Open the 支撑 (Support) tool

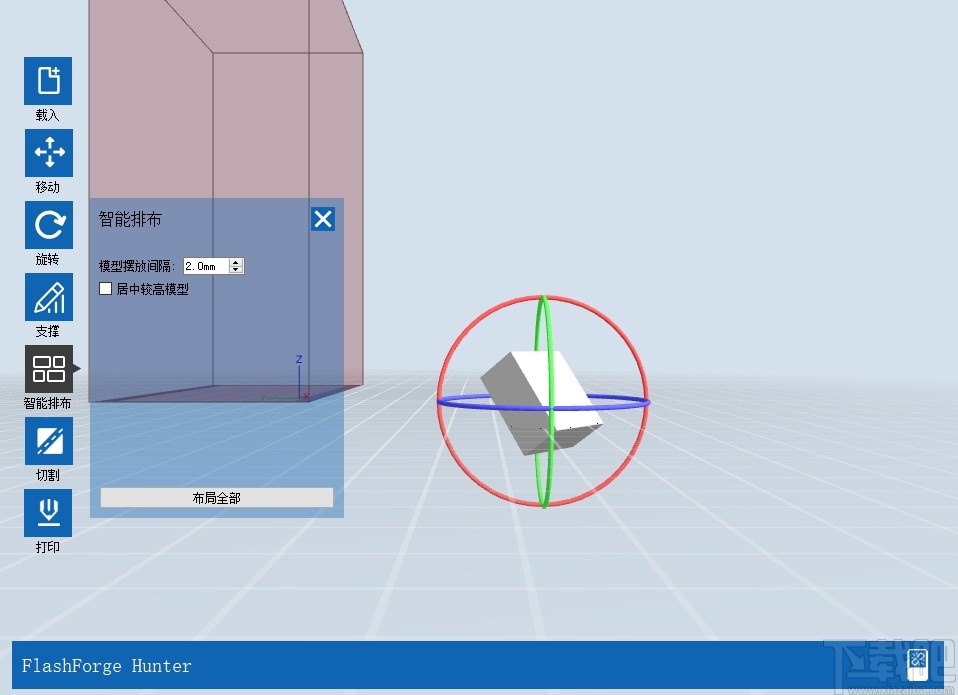[47, 297]
